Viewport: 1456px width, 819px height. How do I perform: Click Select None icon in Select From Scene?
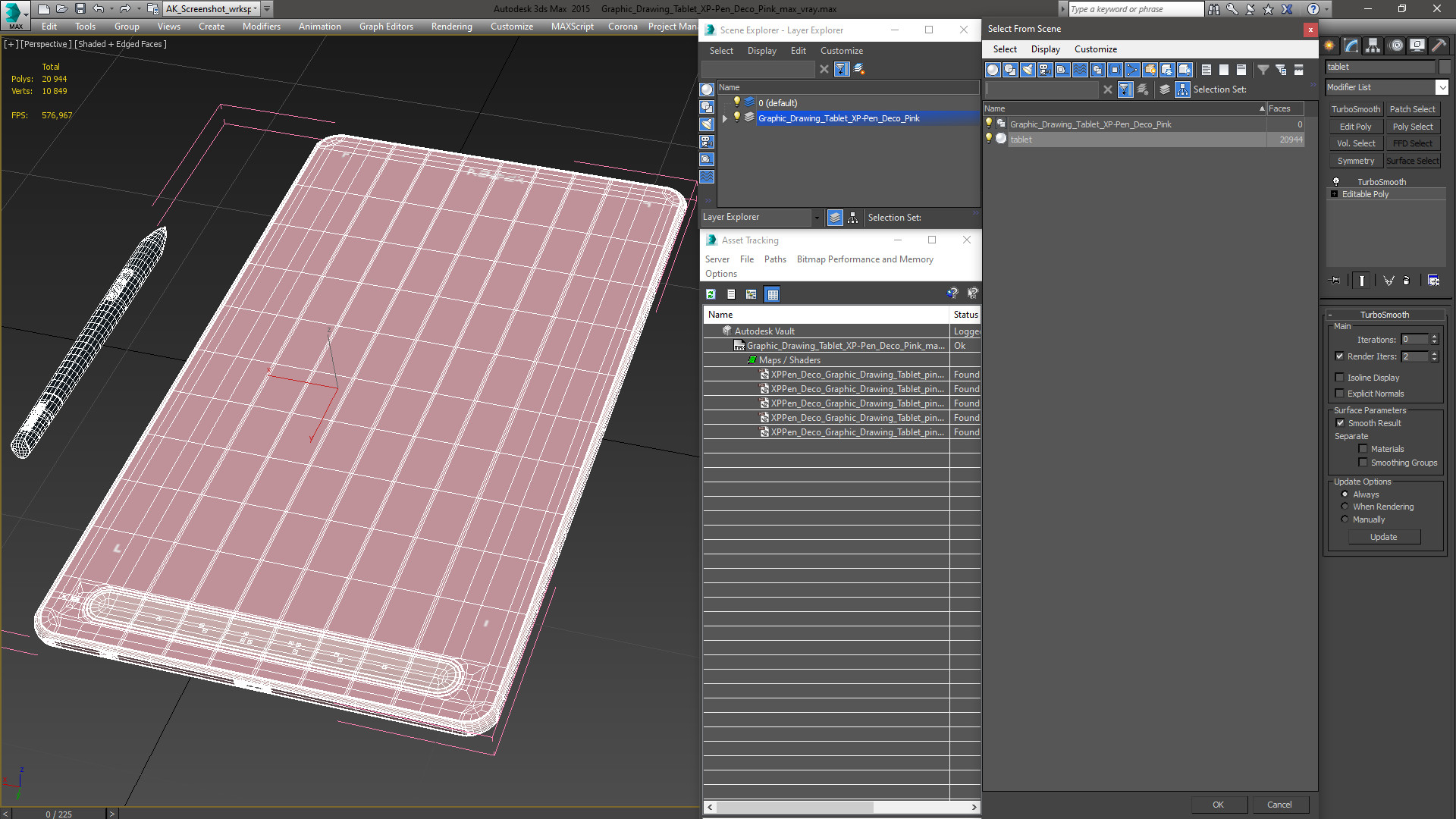(x=1224, y=70)
